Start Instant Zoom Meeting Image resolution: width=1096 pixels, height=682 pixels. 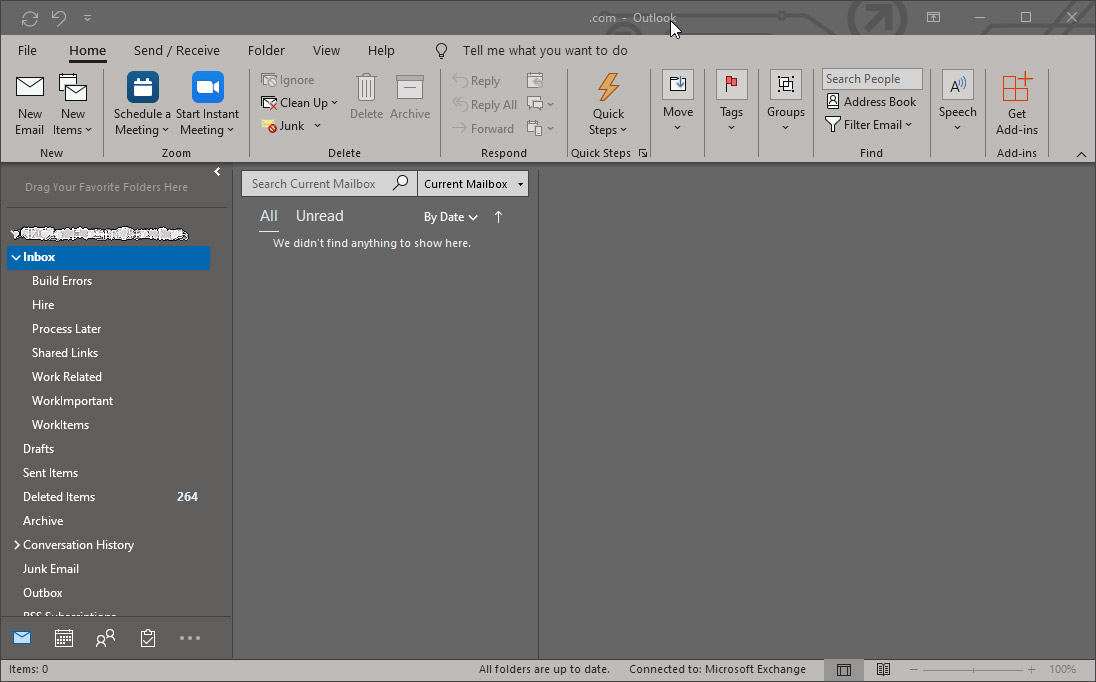click(x=207, y=105)
